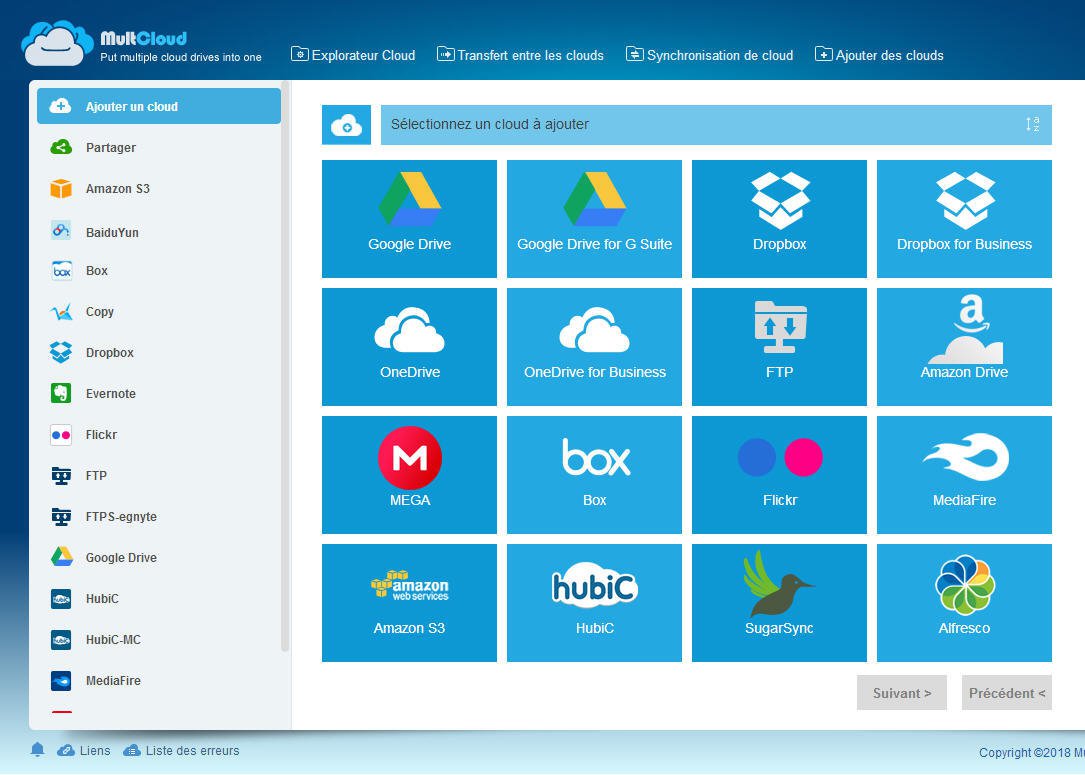
Task: Pick the FTP tile in the grid
Action: pos(779,347)
